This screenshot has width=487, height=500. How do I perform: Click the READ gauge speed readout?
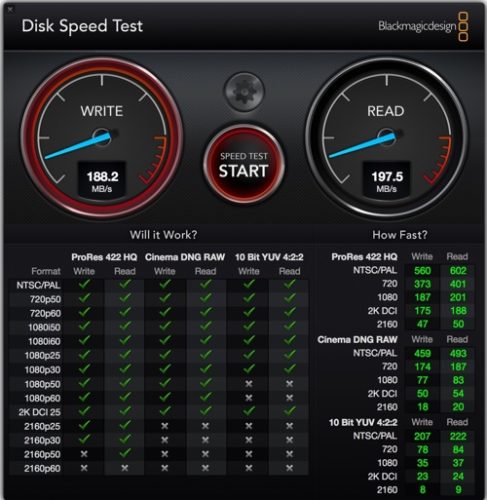tap(387, 179)
